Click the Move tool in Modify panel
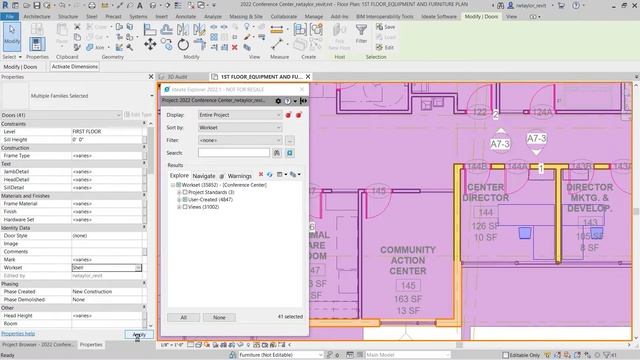This screenshot has width=640, height=360. 150,44
